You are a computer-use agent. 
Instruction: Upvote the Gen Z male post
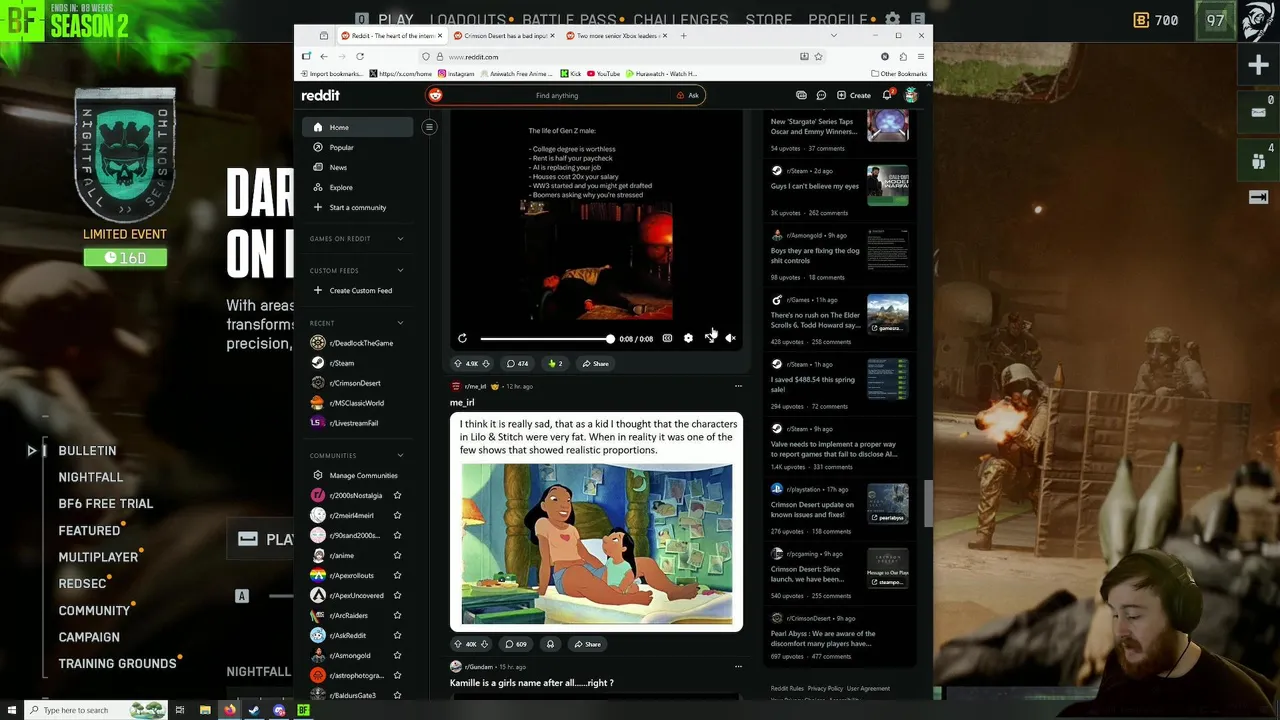tap(458, 364)
